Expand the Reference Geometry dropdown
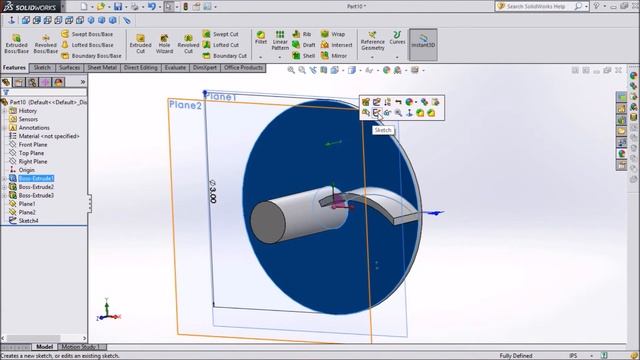The width and height of the screenshot is (640, 360). pos(372,57)
